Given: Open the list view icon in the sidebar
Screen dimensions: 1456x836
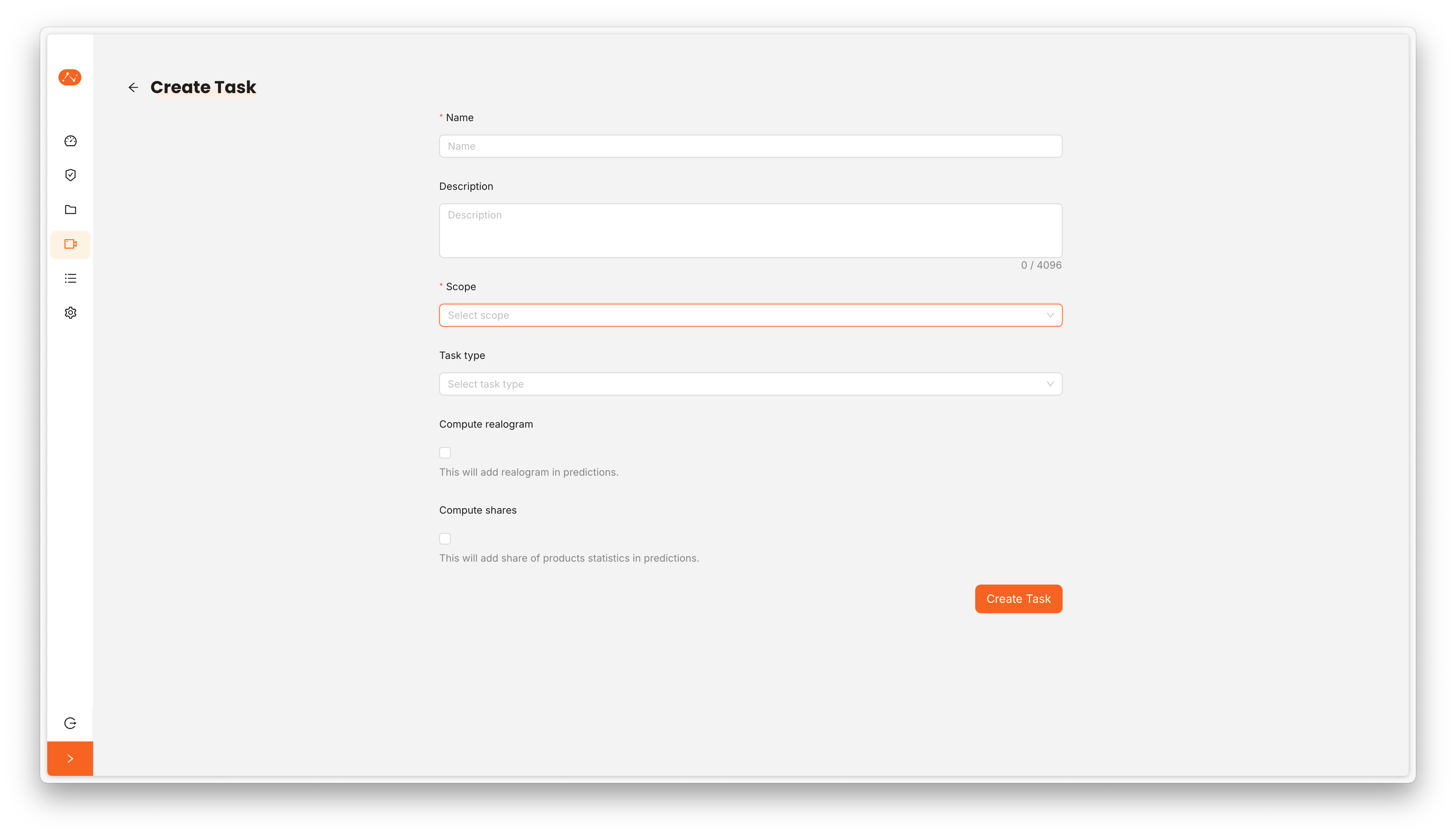Looking at the screenshot, I should click(70, 278).
